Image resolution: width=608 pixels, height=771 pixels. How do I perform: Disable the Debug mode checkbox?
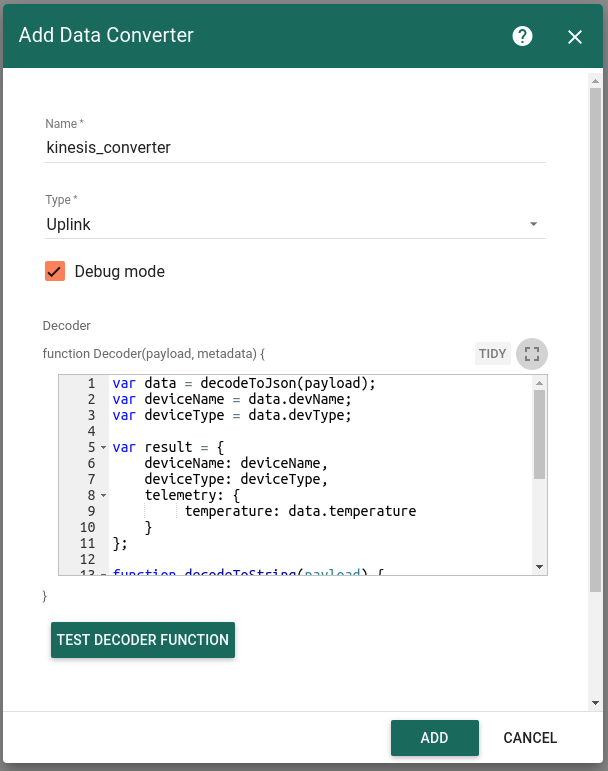point(55,271)
